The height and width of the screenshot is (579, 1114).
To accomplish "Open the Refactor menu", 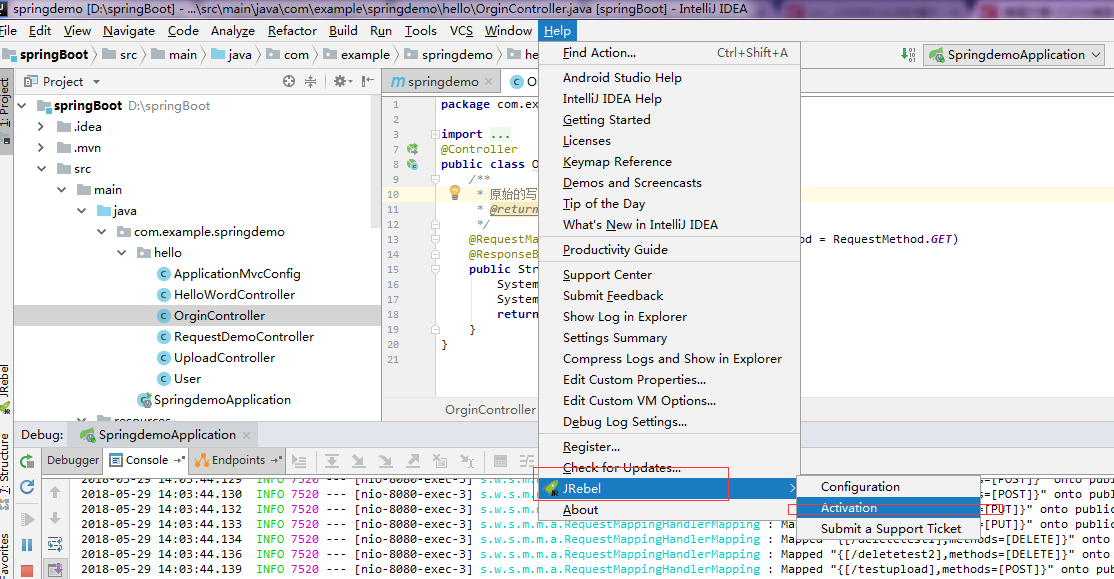I will (x=292, y=31).
